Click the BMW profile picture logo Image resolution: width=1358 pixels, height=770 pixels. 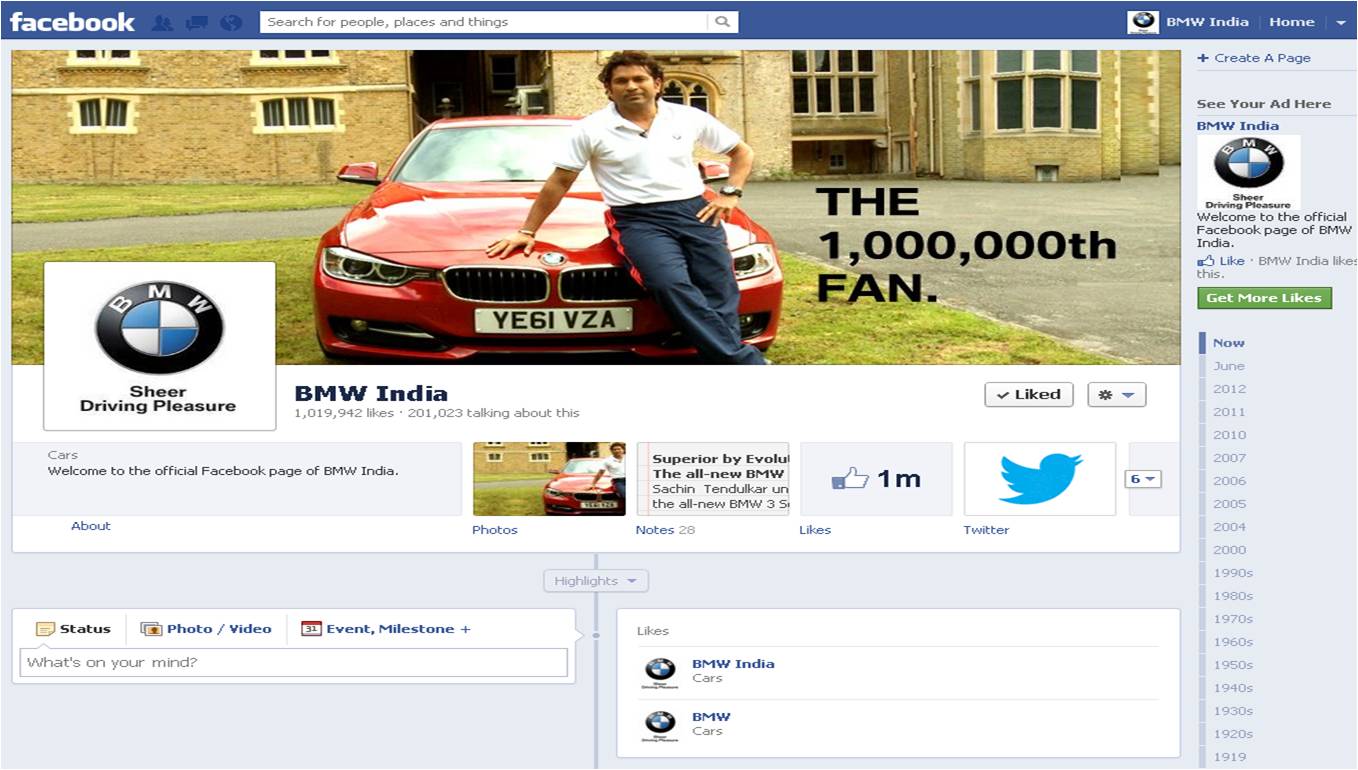(159, 346)
